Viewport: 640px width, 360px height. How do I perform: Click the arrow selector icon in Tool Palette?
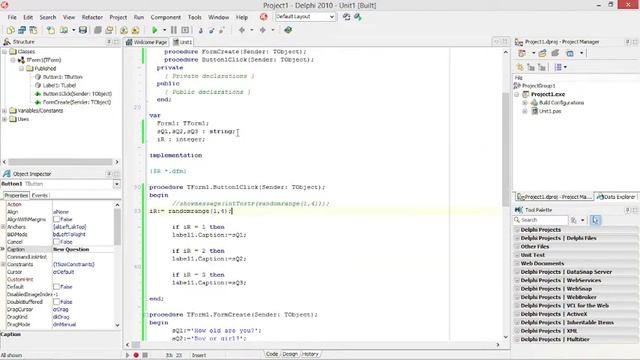(596, 220)
